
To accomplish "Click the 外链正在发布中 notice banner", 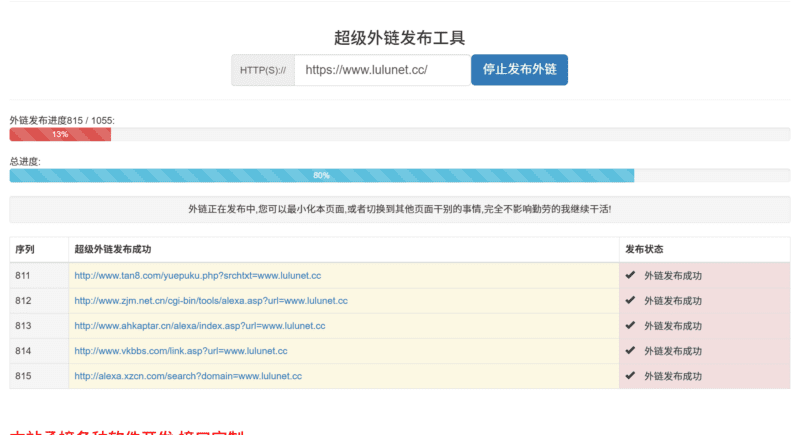I will coord(400,210).
